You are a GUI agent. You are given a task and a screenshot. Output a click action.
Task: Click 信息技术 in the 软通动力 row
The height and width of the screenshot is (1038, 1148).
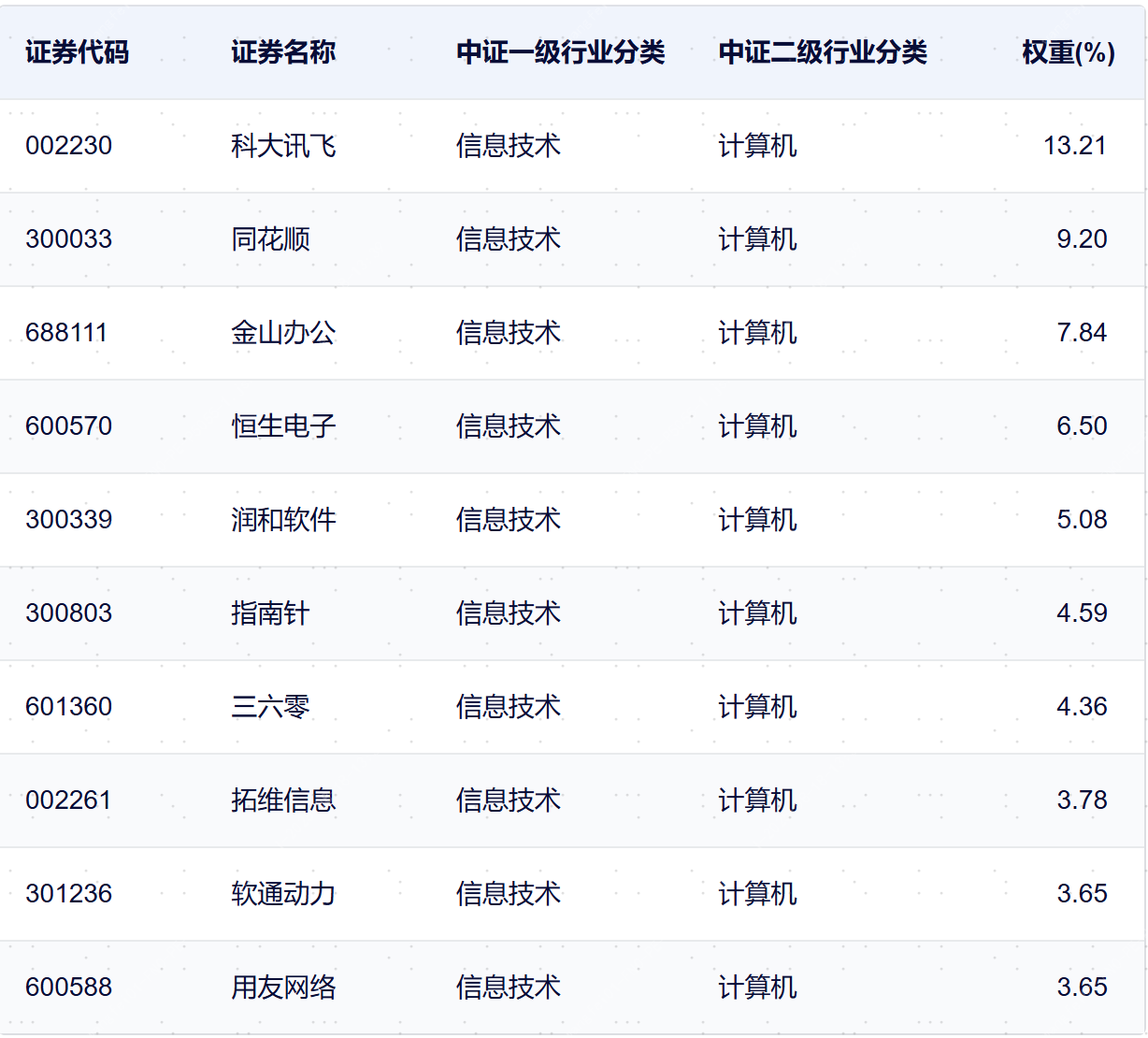coord(509,894)
